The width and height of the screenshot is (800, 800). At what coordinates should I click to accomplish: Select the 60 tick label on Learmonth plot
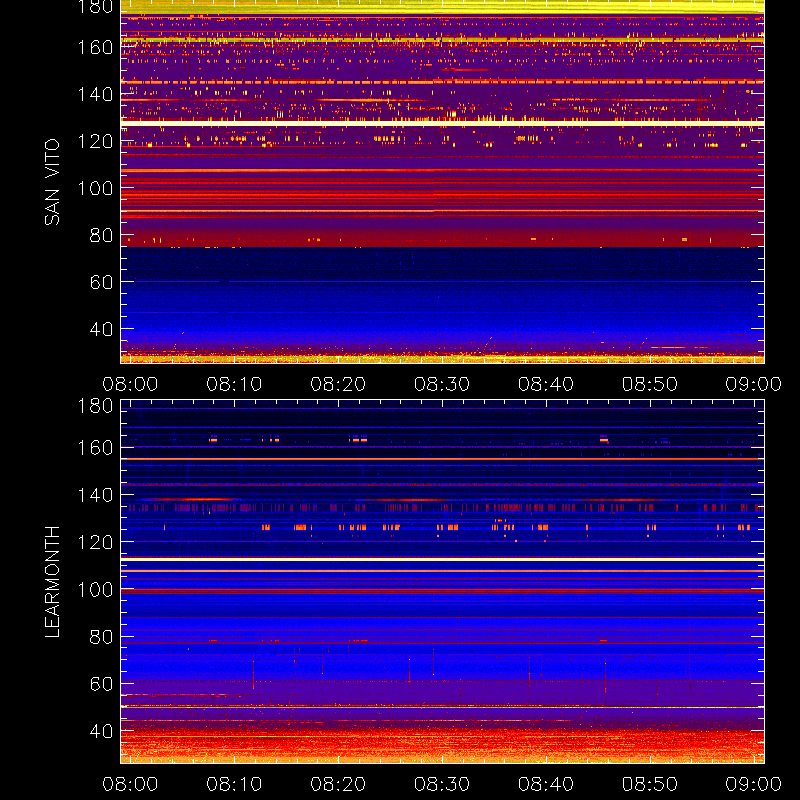[x=101, y=684]
